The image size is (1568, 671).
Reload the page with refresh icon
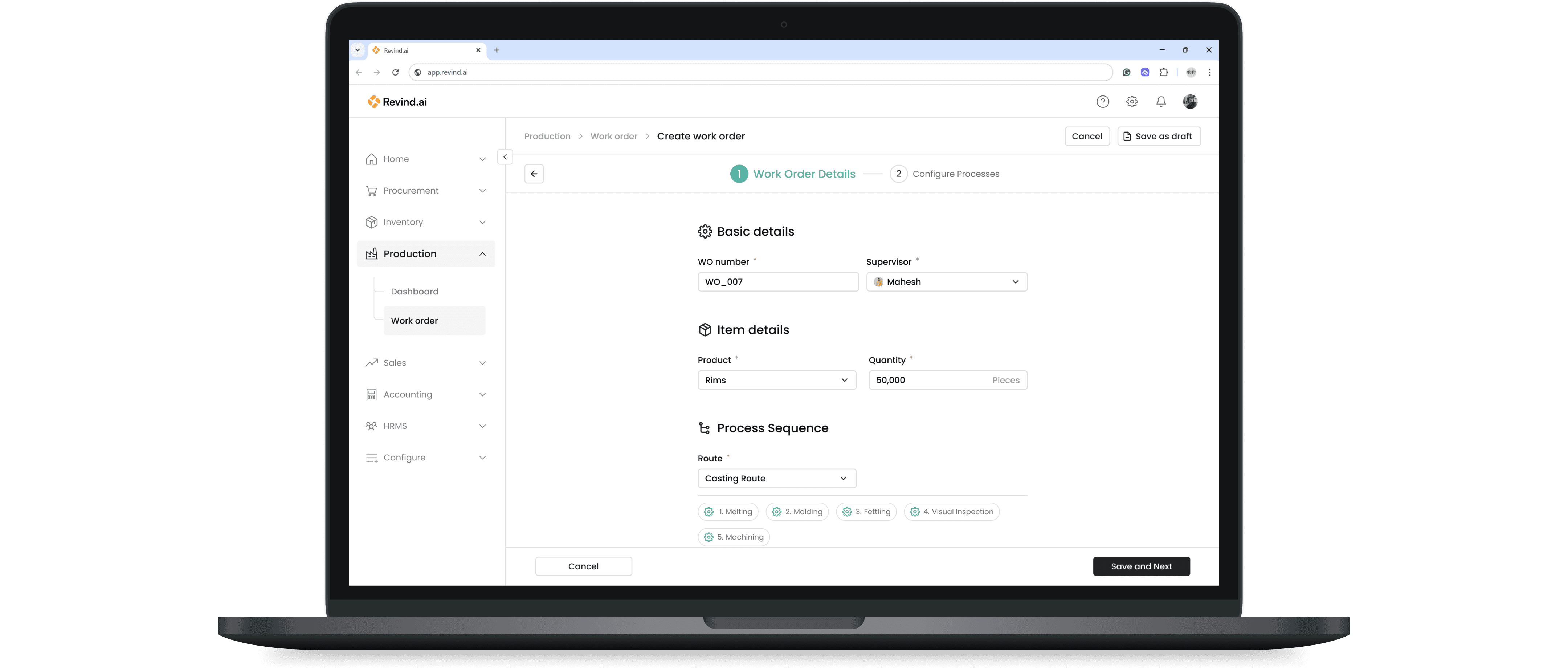(x=396, y=73)
